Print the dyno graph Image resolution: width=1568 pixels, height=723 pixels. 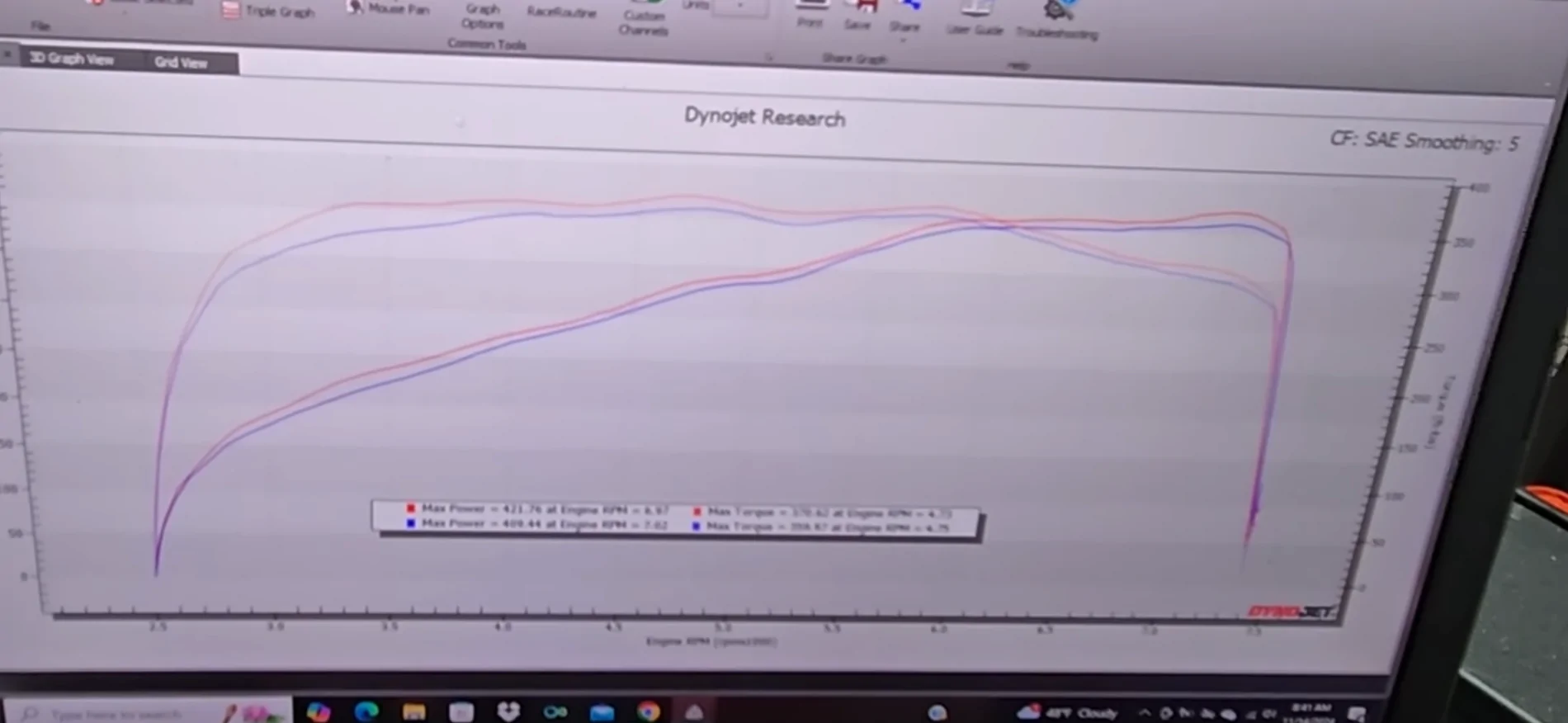coord(810,15)
